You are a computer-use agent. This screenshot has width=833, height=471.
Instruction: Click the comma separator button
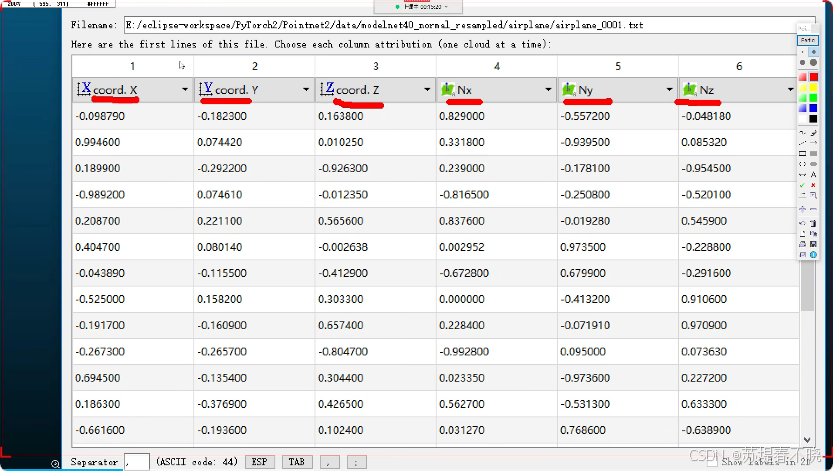click(x=329, y=462)
